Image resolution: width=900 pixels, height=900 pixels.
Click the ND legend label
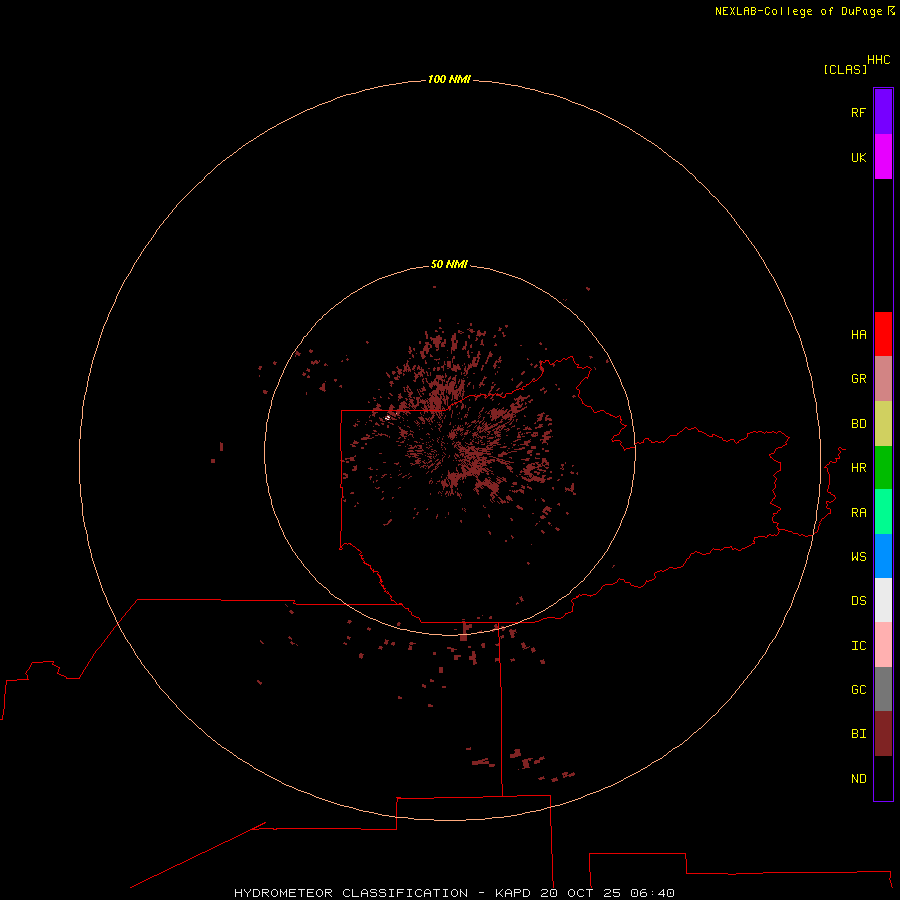tap(858, 779)
